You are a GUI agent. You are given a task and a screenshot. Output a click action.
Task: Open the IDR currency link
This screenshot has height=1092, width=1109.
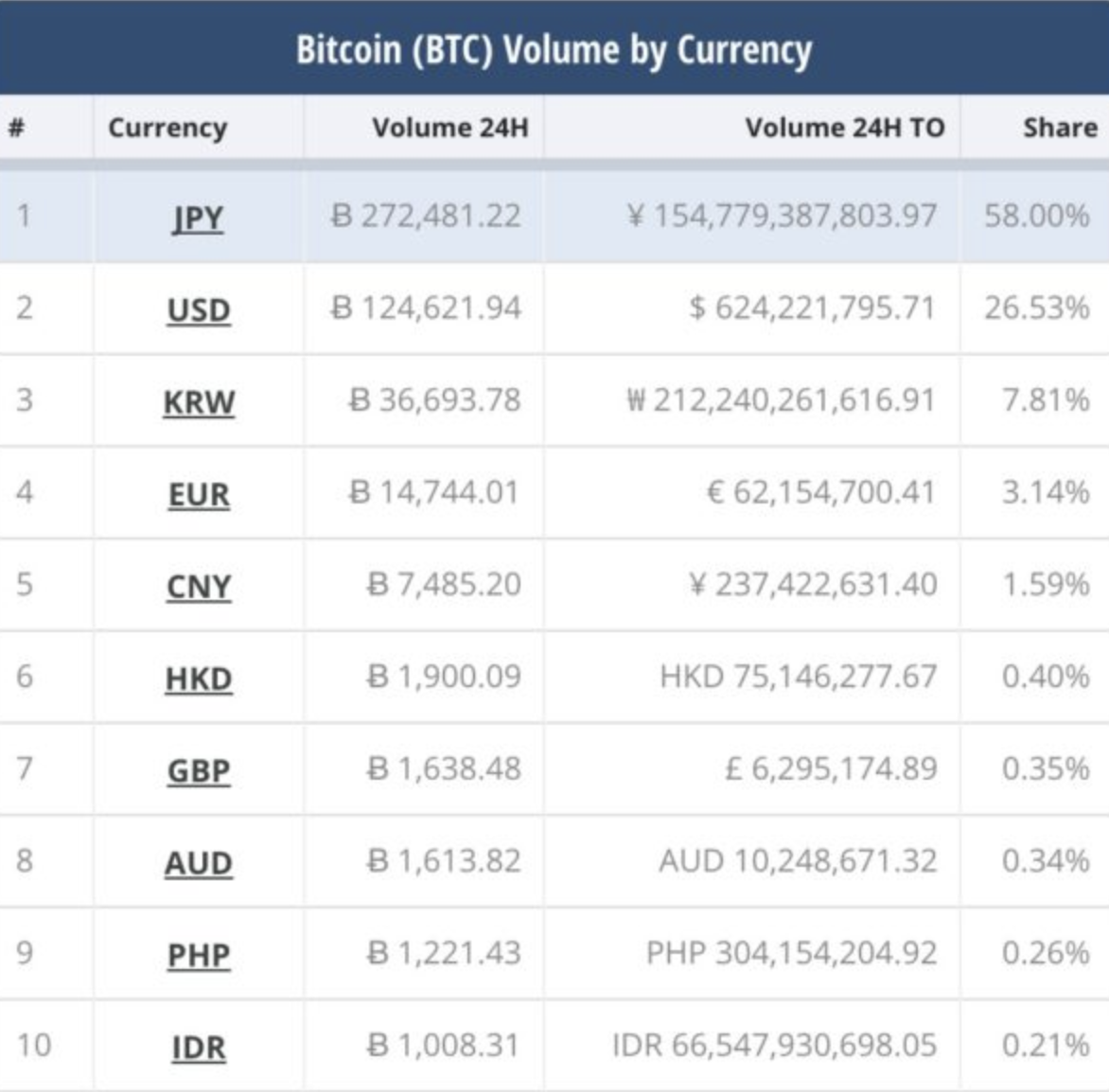pyautogui.click(x=199, y=1048)
